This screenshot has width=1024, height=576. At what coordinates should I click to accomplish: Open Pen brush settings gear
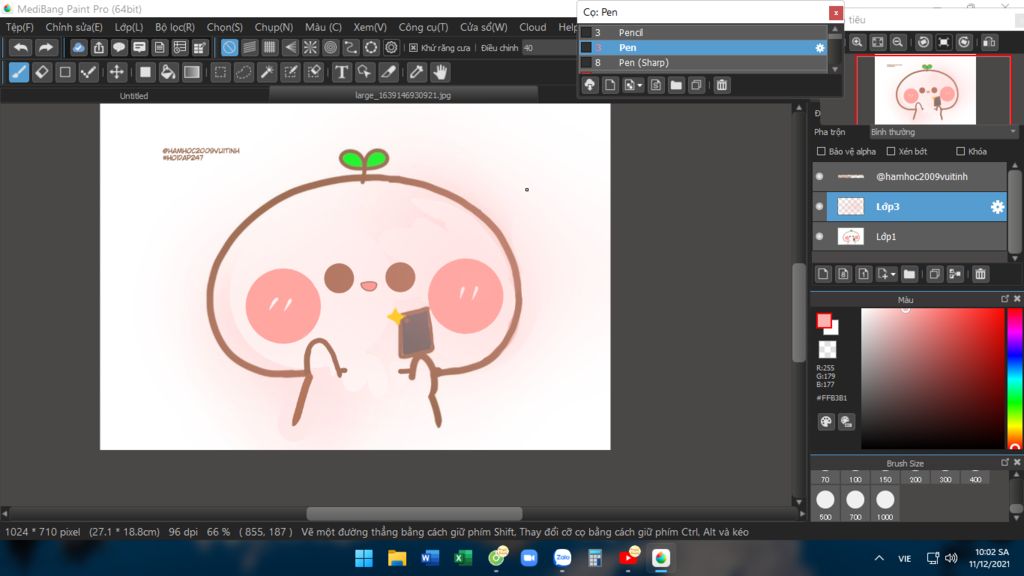pos(820,48)
